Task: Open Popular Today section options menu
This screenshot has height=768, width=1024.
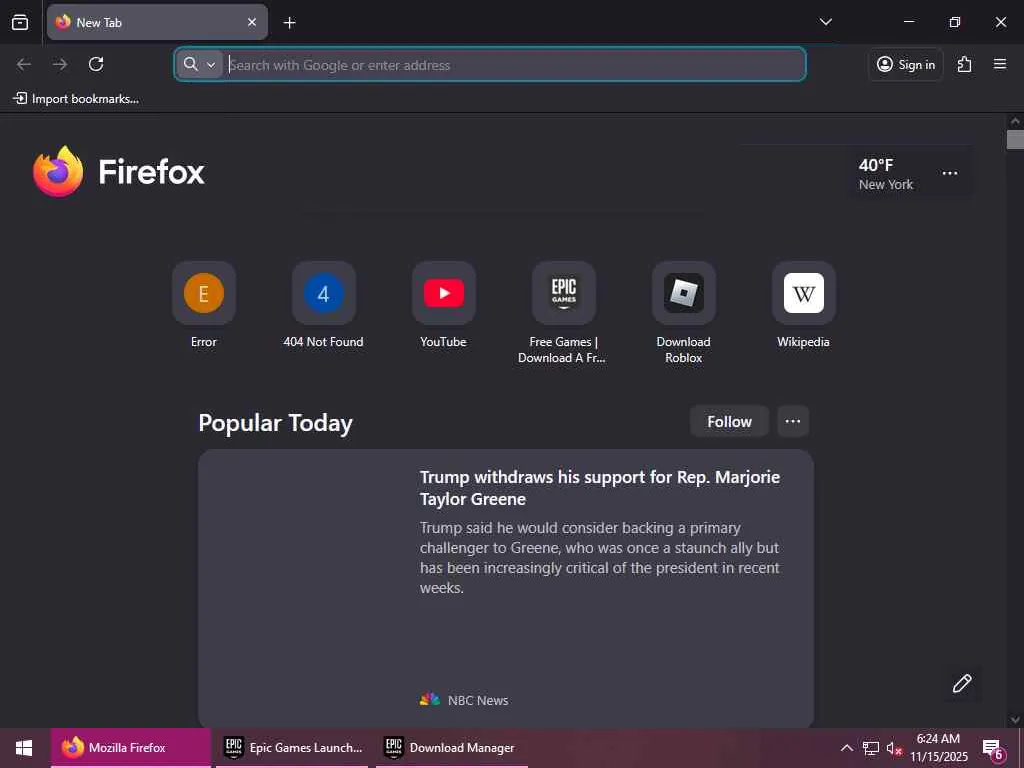Action: click(793, 421)
